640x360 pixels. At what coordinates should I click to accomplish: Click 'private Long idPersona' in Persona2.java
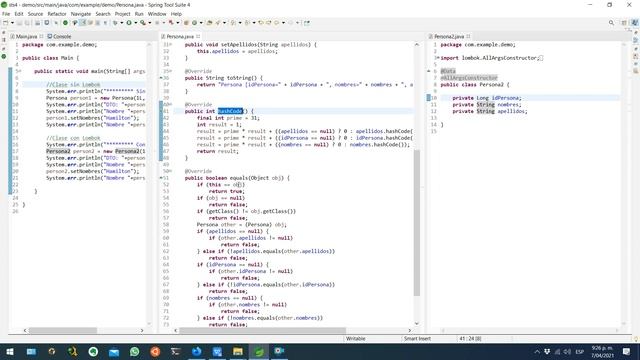(486, 98)
